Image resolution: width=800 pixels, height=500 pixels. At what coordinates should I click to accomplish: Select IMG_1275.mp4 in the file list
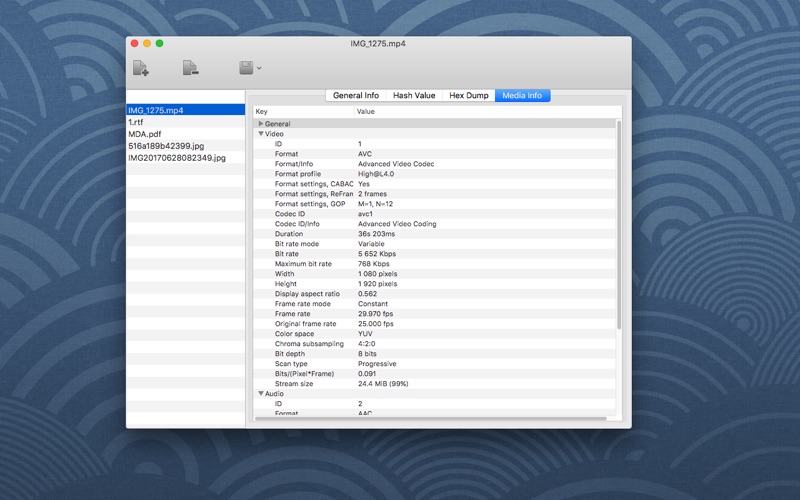pos(185,110)
